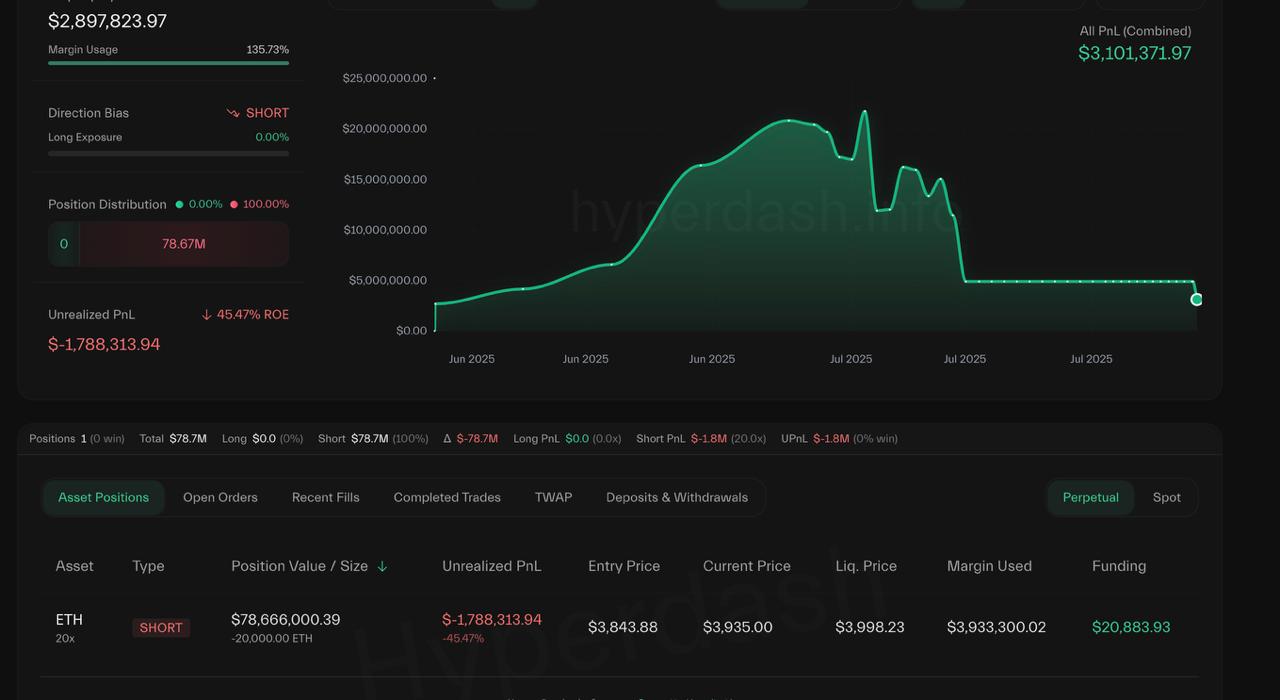Click the Margin Usage 135.73% value
This screenshot has height=700, width=1280.
[x=268, y=49]
